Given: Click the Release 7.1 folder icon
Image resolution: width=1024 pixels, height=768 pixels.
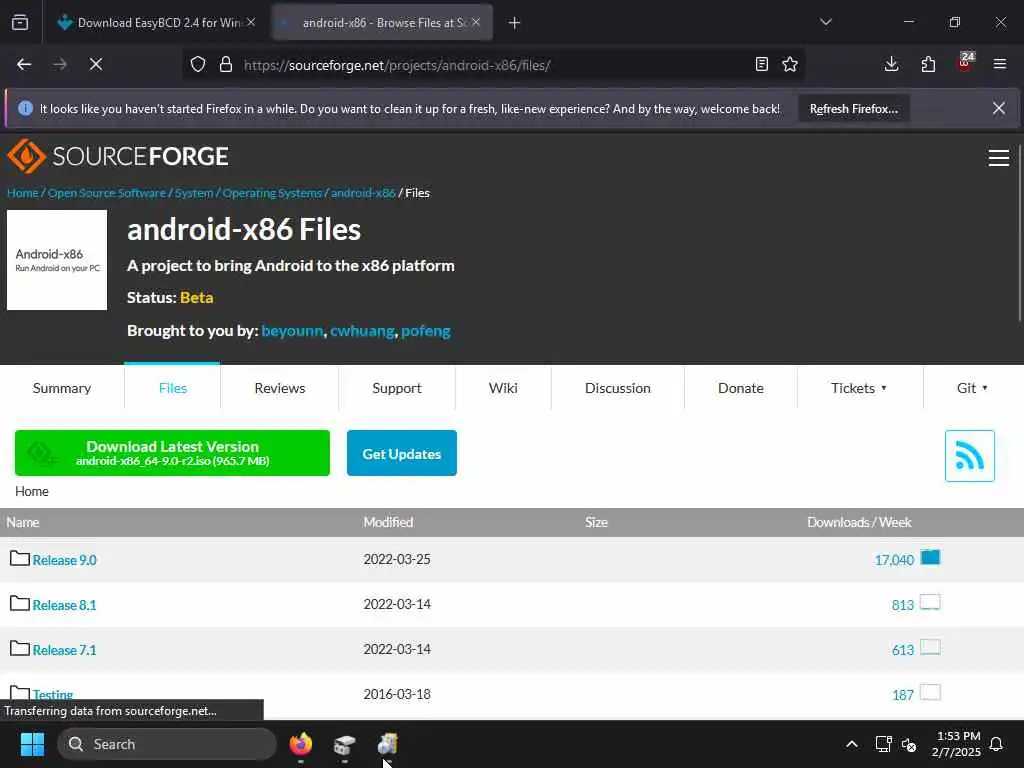Looking at the screenshot, I should click(20, 648).
